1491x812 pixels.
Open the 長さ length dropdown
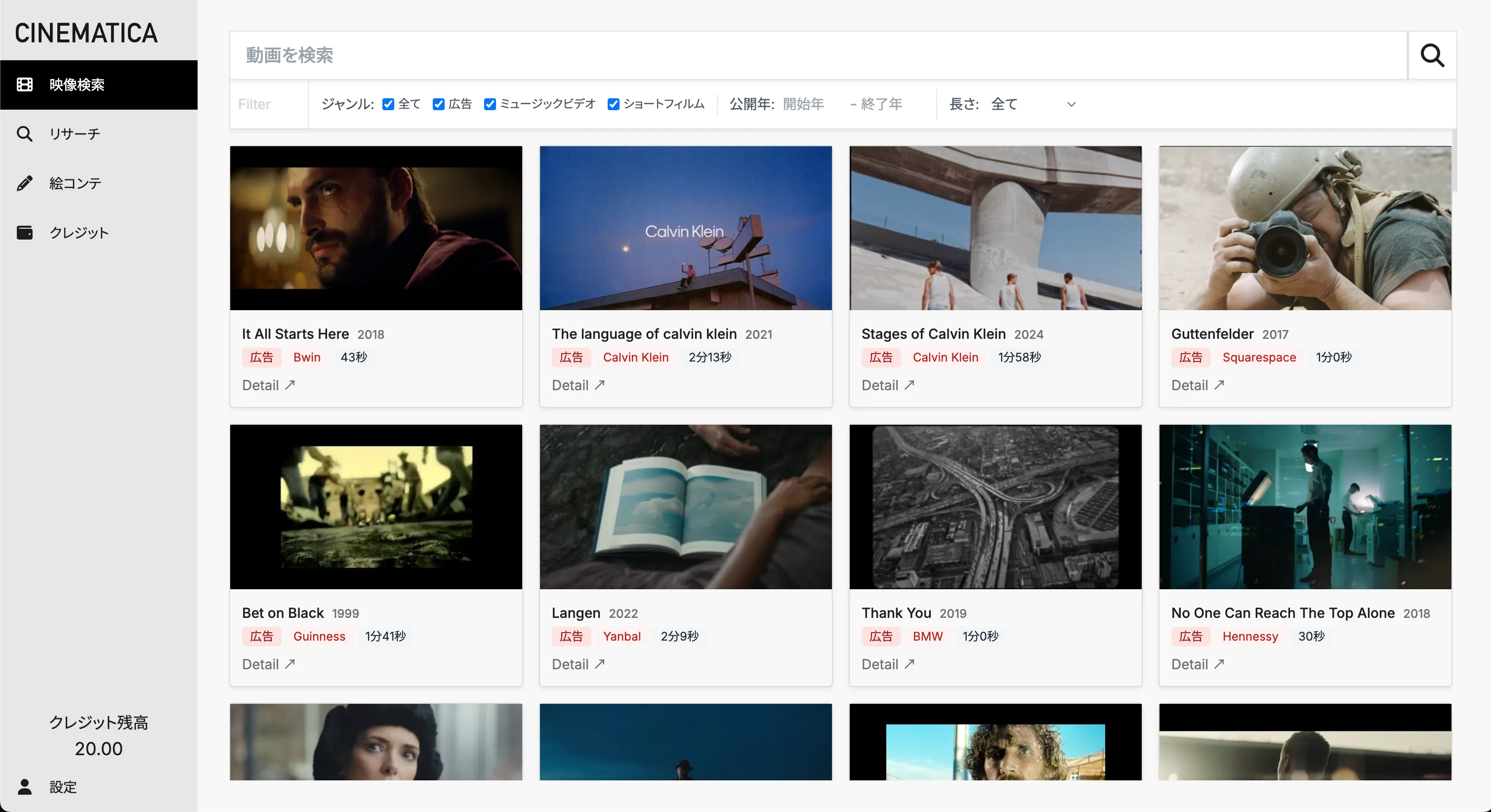1033,104
